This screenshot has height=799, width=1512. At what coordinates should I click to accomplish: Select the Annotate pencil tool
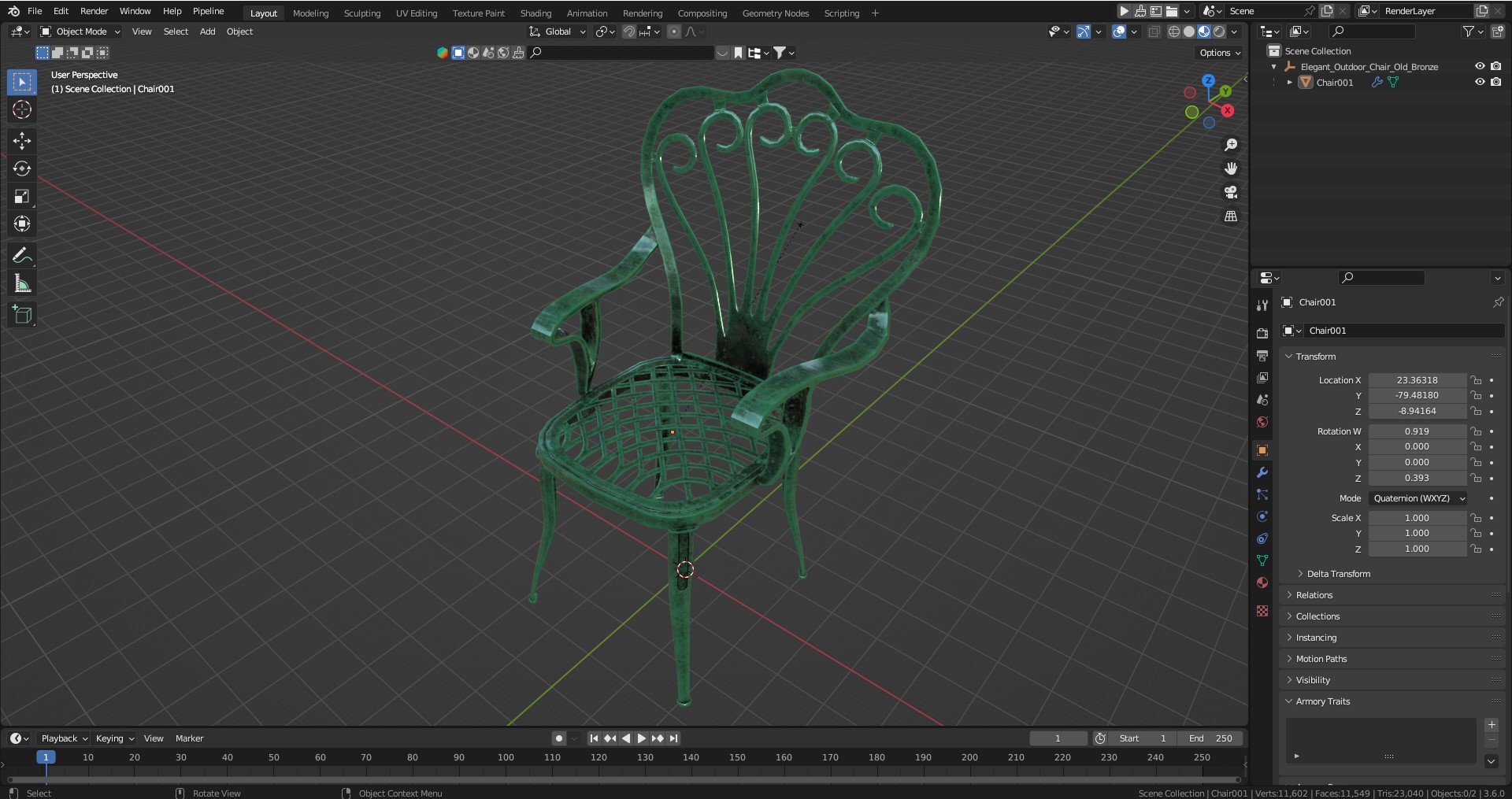22,255
